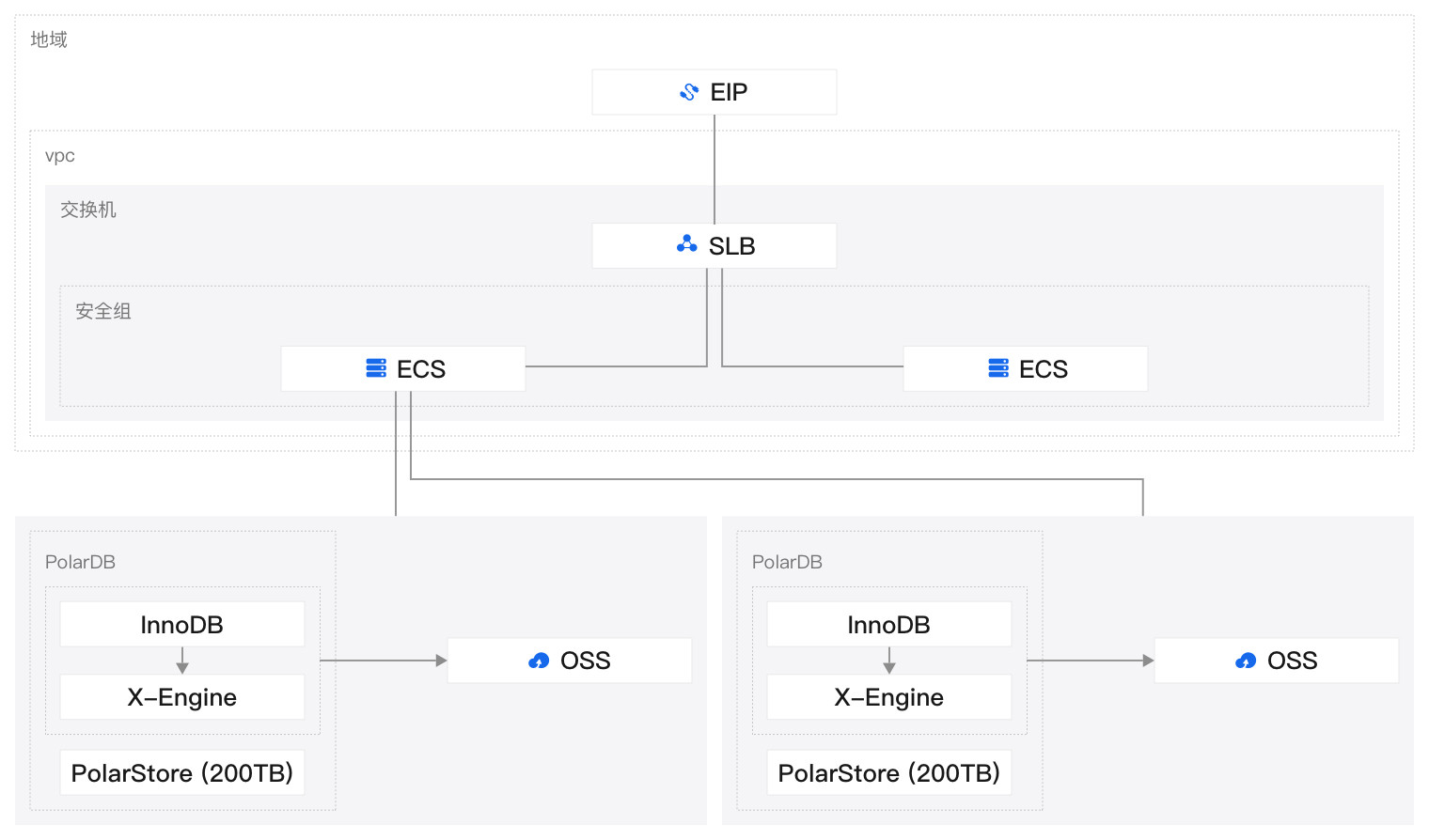Click the 交换机 switch label
The height and width of the screenshot is (840, 1429).
coord(88,210)
